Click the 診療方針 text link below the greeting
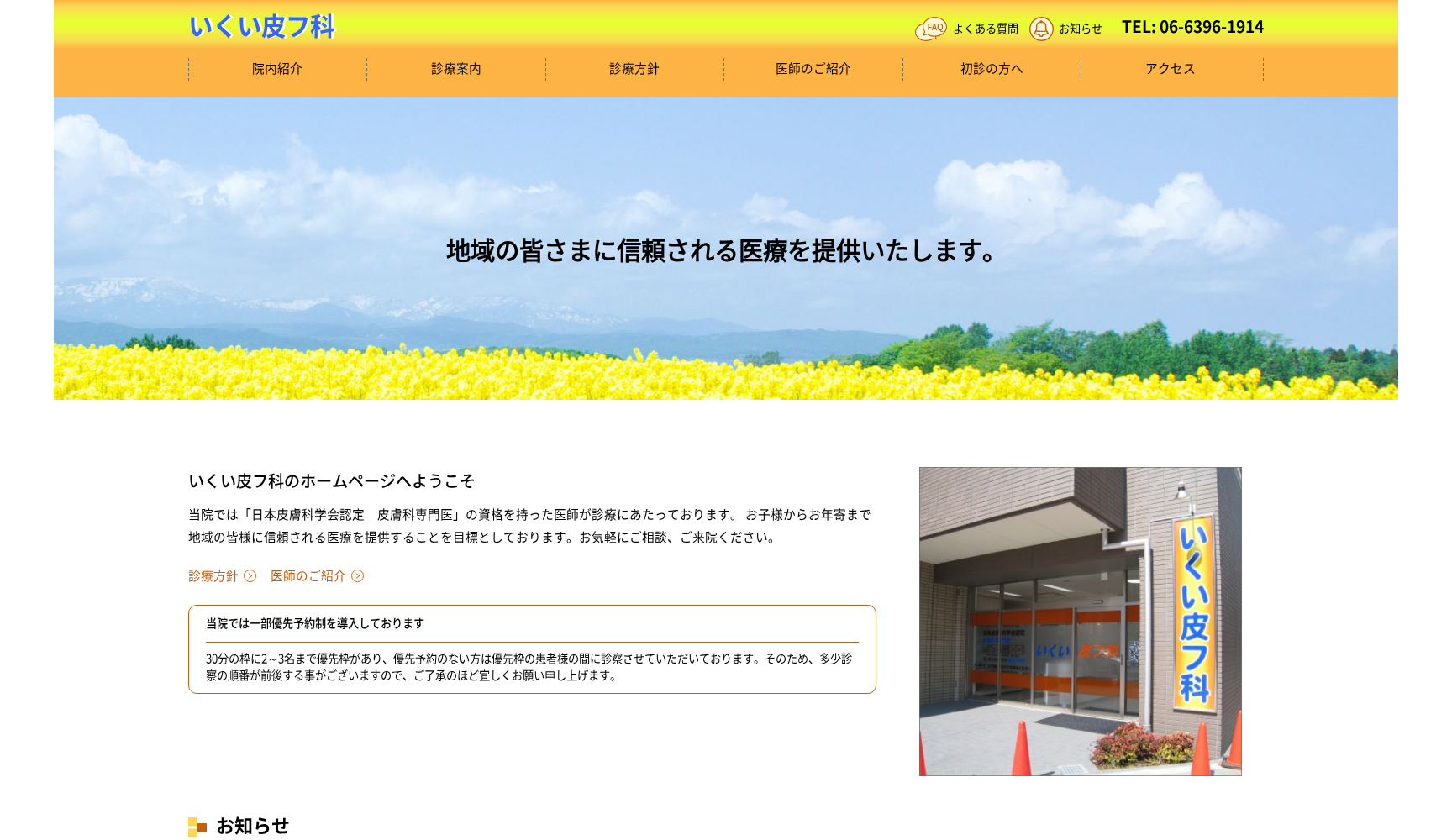The image size is (1452, 840). click(x=213, y=576)
